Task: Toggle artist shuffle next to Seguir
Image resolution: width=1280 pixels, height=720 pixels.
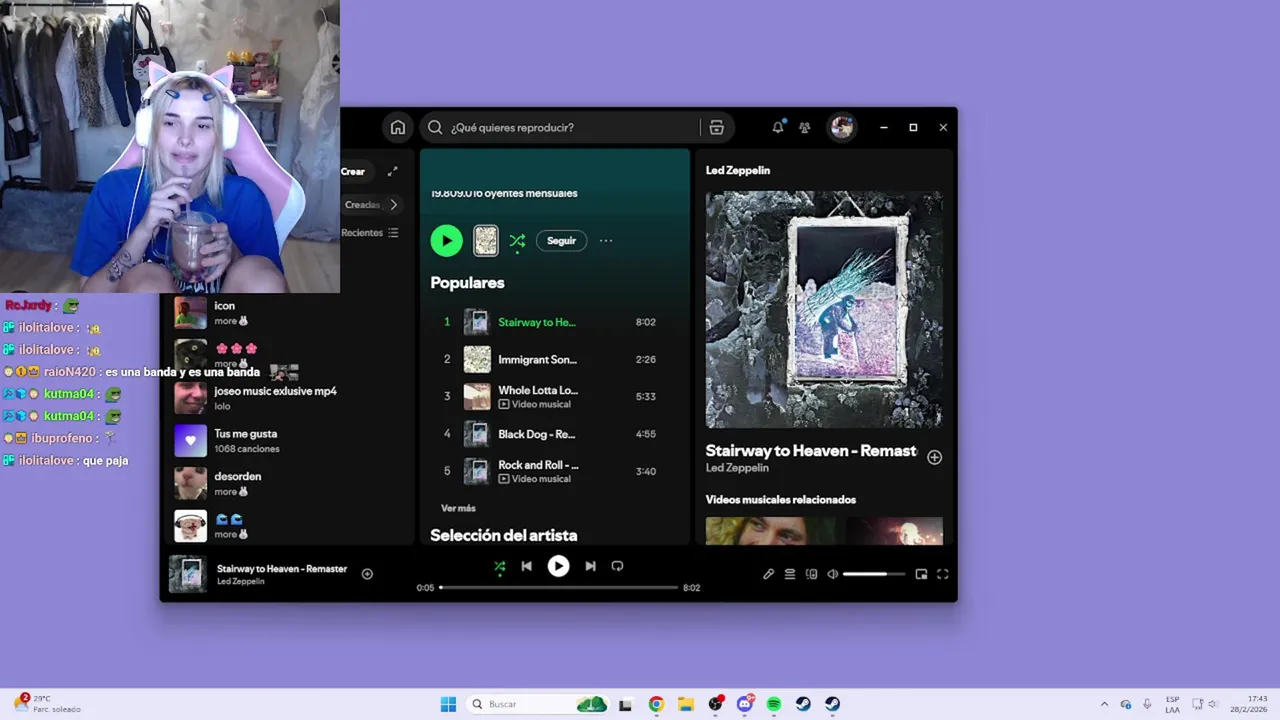Action: point(517,241)
